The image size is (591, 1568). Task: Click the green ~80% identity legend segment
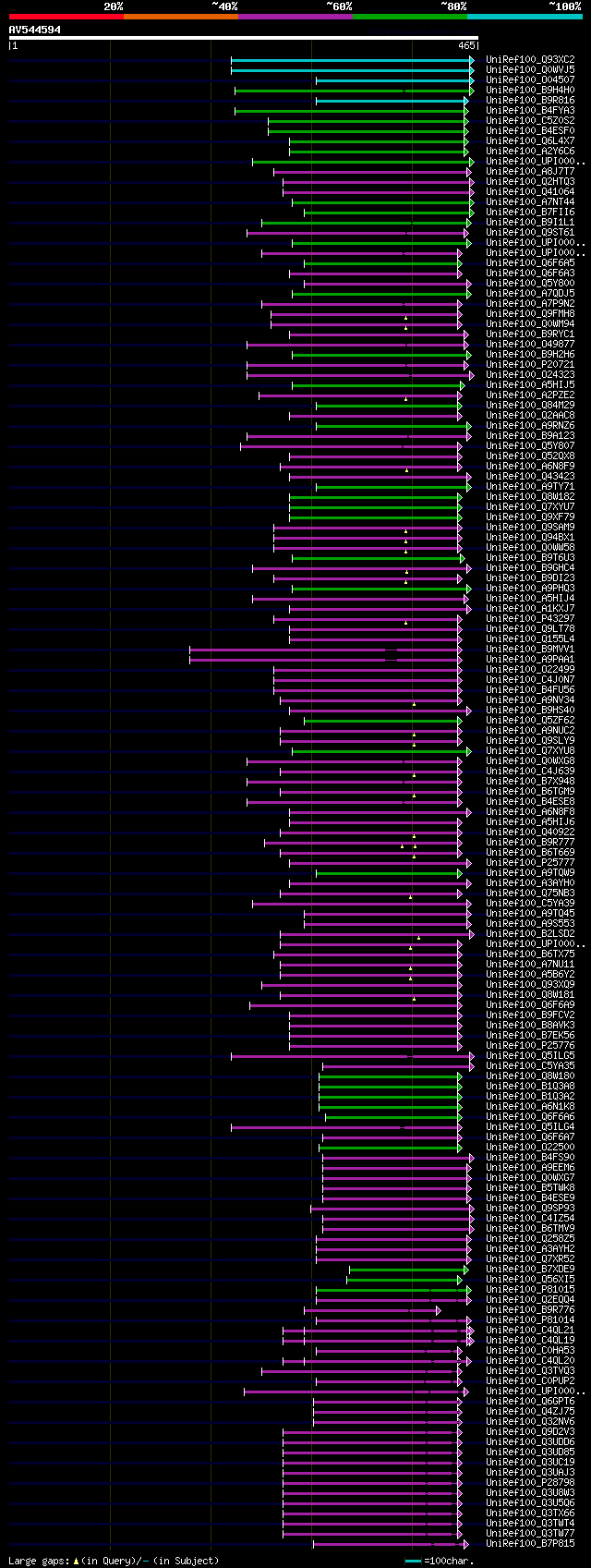click(410, 17)
